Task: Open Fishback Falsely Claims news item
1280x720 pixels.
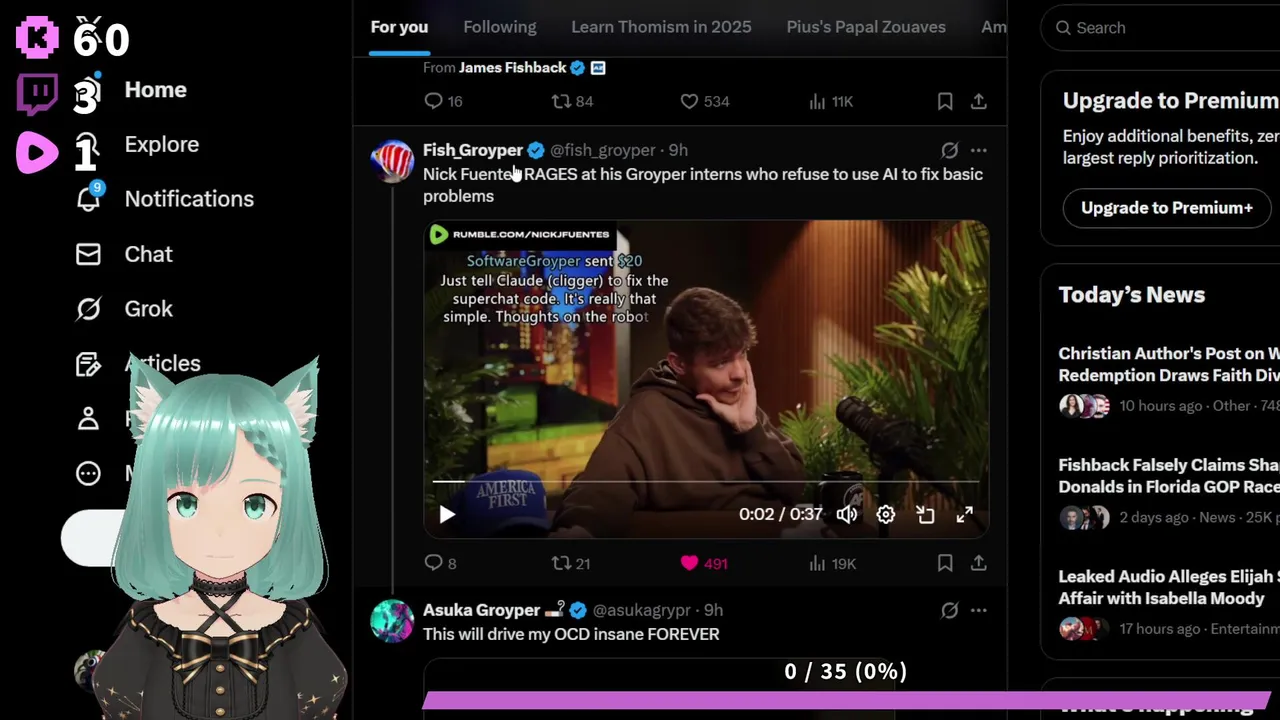Action: pos(1168,490)
